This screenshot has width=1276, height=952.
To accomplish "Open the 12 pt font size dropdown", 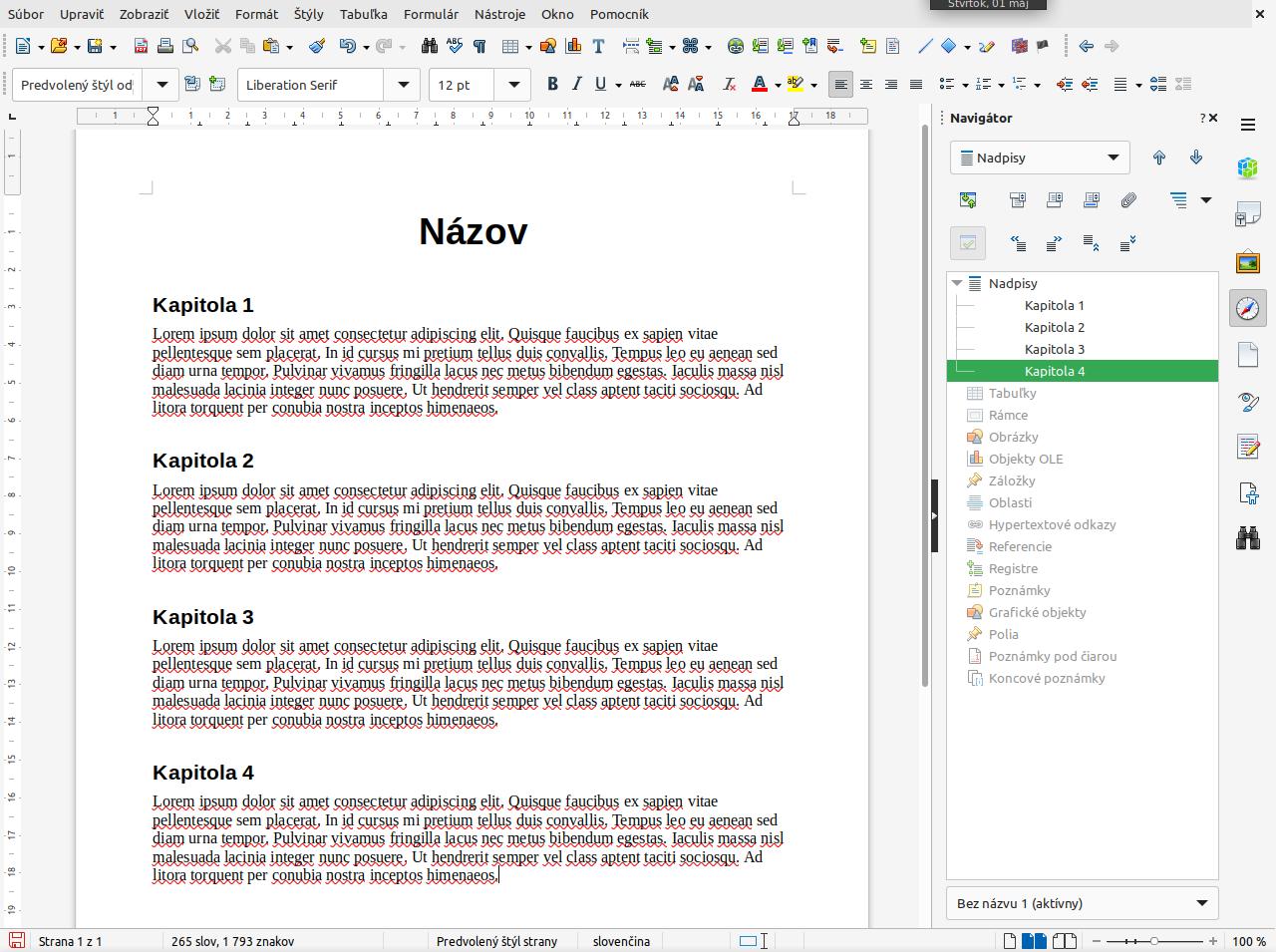I will (513, 85).
